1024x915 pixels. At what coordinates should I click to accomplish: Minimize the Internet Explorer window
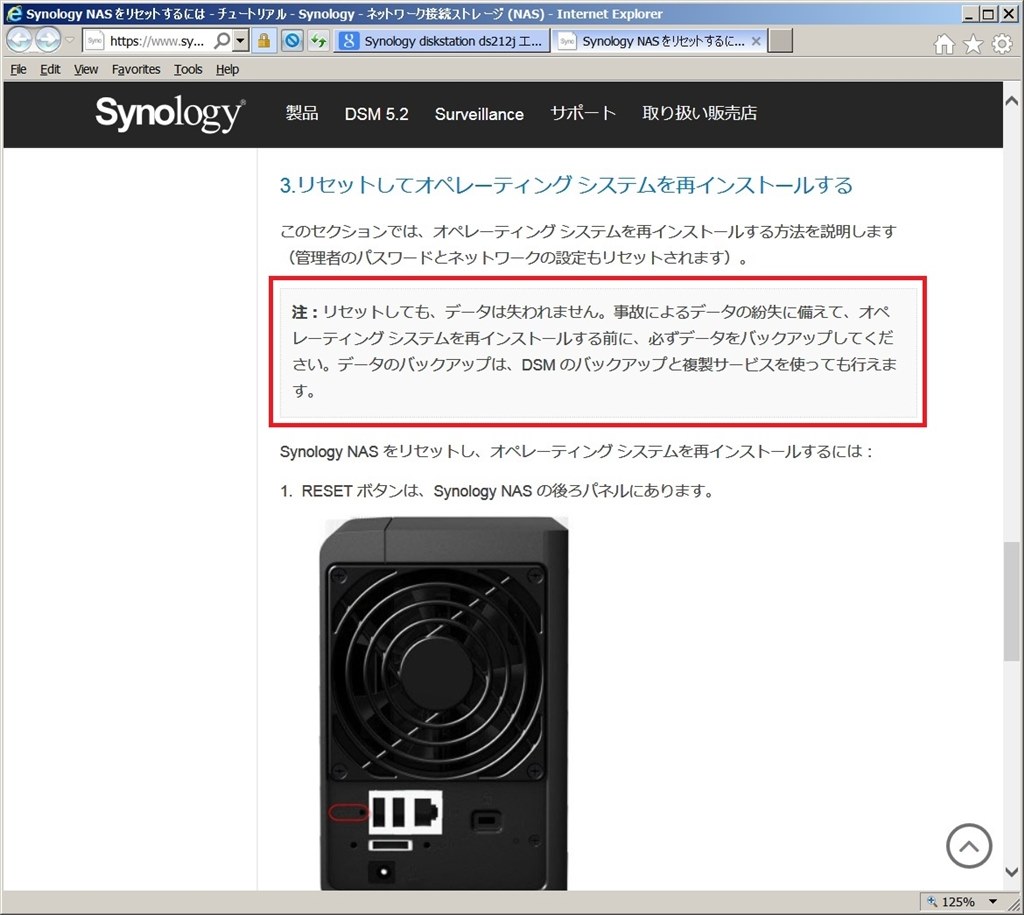(969, 14)
